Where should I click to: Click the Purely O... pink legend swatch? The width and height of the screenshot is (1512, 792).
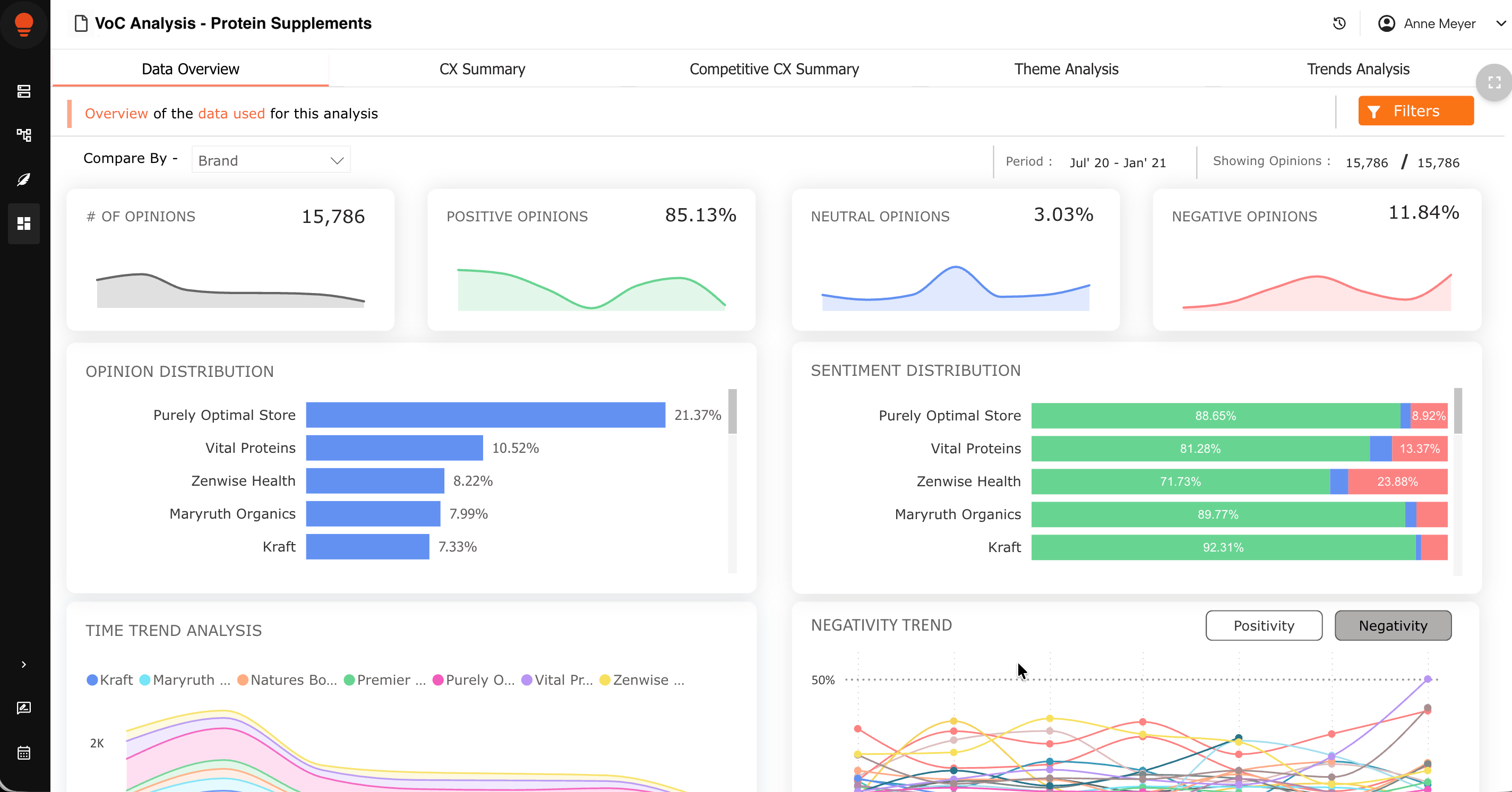(x=438, y=680)
